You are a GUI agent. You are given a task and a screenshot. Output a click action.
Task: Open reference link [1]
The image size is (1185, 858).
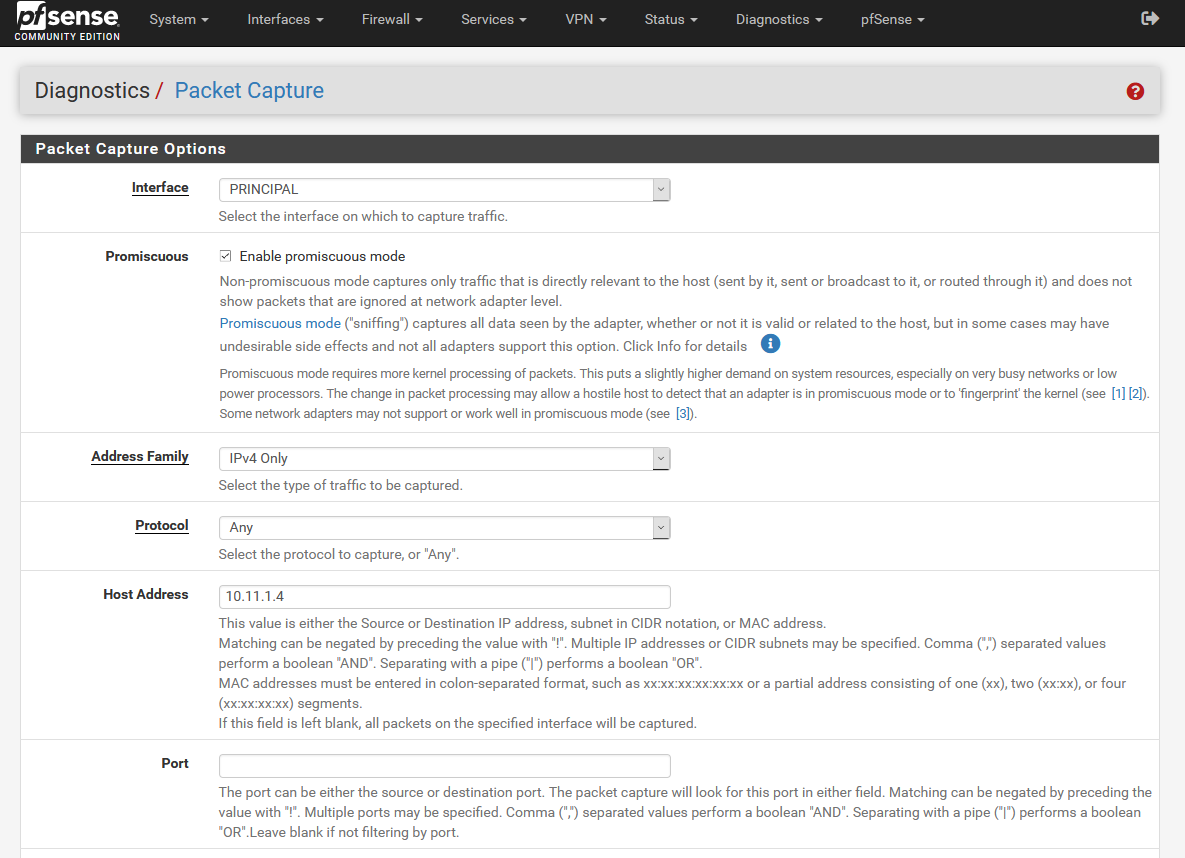point(1118,394)
